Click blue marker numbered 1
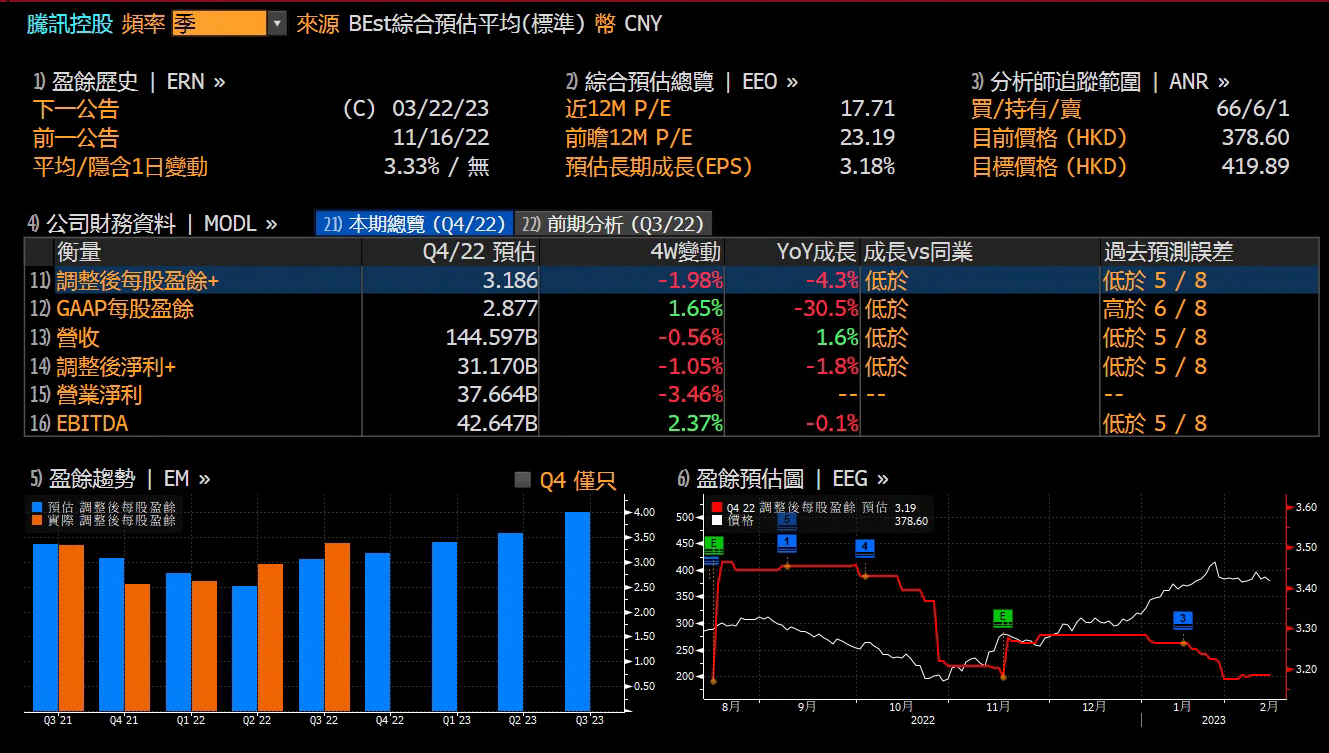 [x=787, y=541]
